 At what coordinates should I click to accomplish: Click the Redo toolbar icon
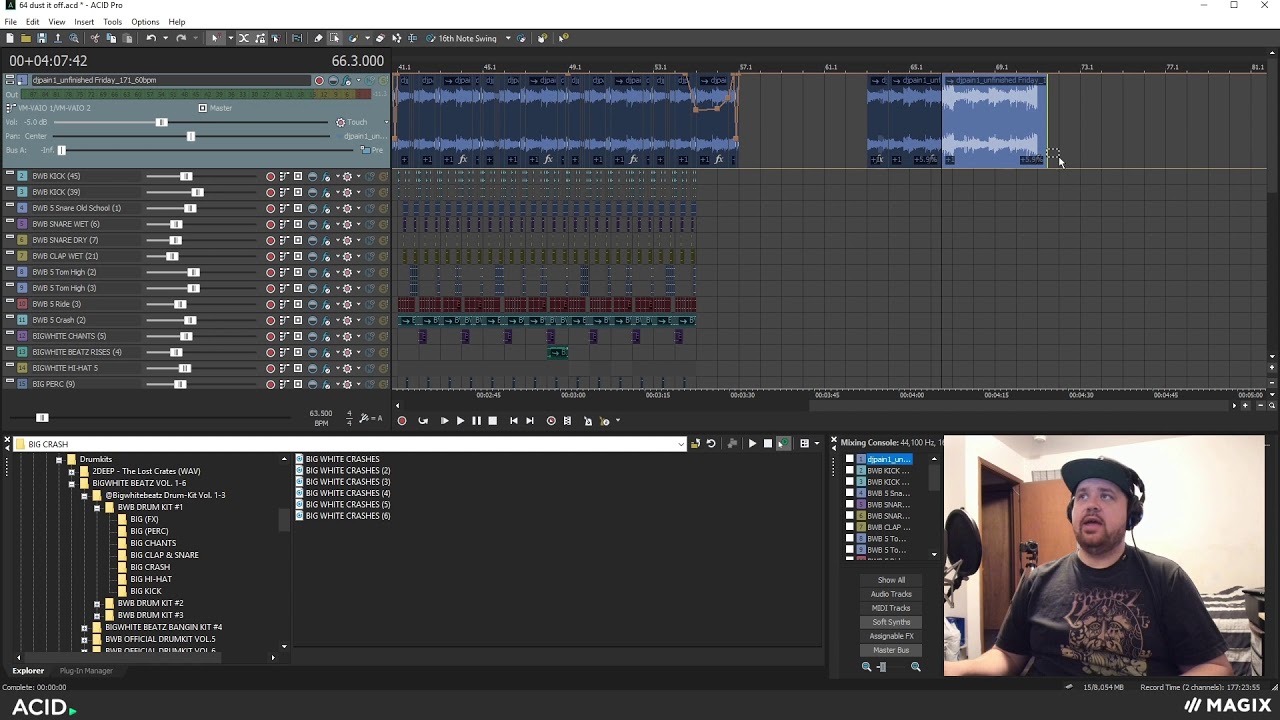(x=181, y=38)
